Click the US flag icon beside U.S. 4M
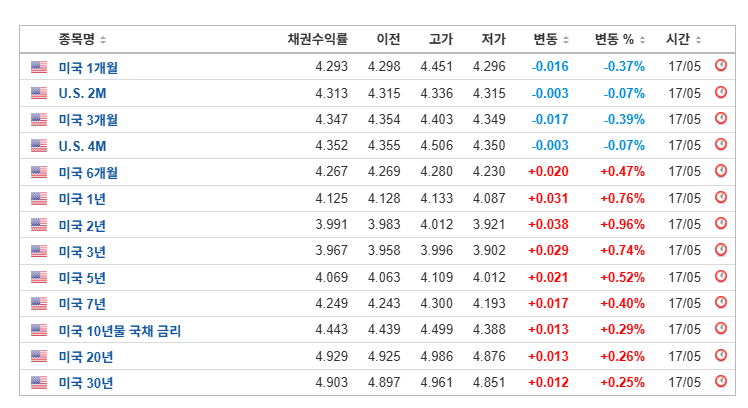Viewport: 748px width, 408px height. 39,146
